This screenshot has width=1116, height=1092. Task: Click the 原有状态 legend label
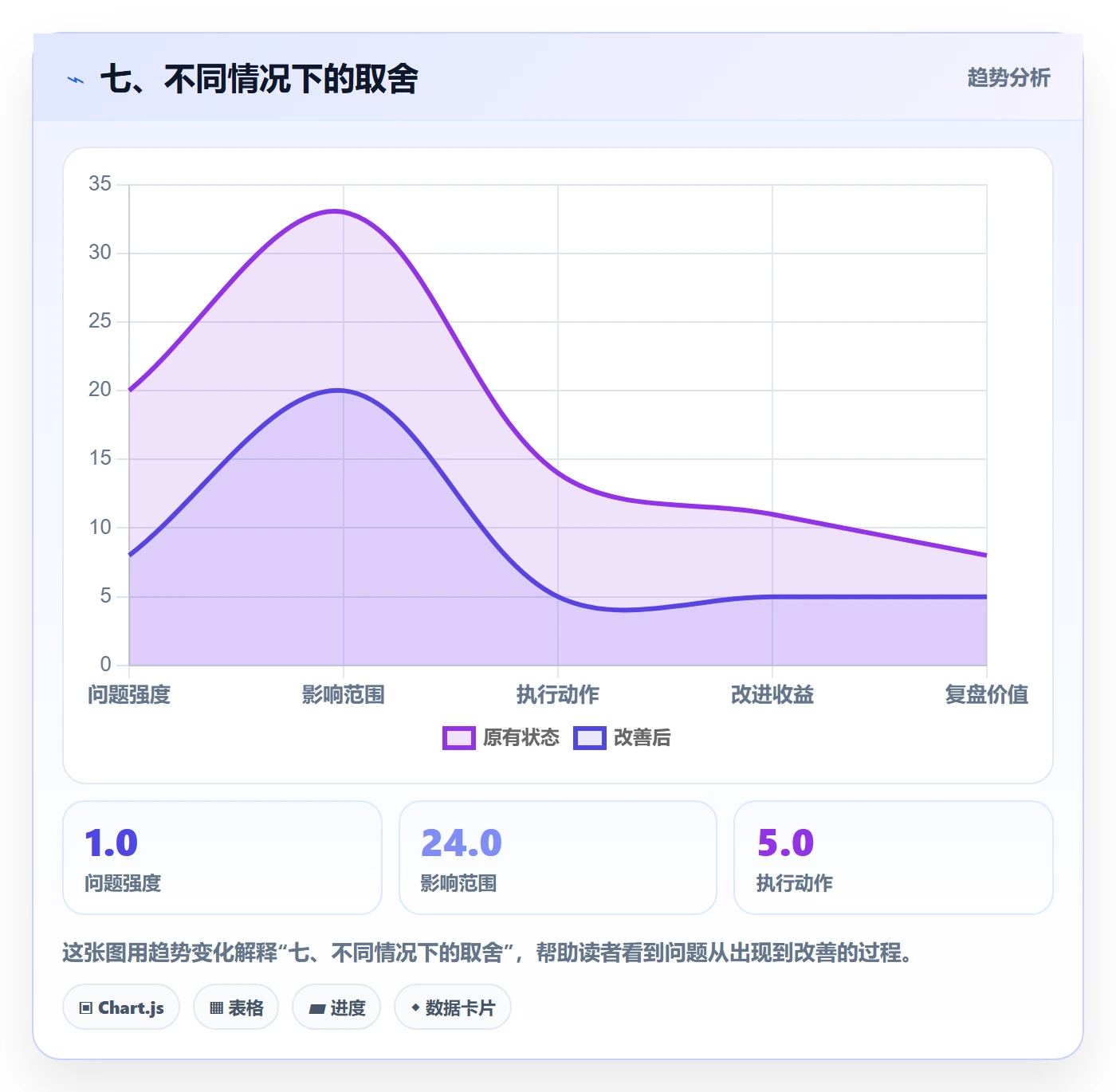pos(521,737)
